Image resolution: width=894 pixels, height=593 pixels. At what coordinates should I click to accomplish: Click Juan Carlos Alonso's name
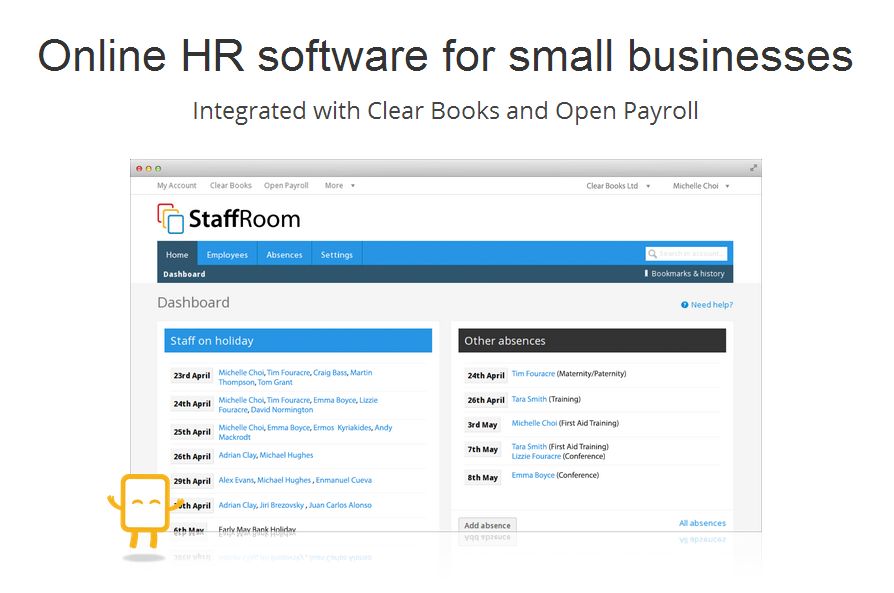[x=340, y=505]
